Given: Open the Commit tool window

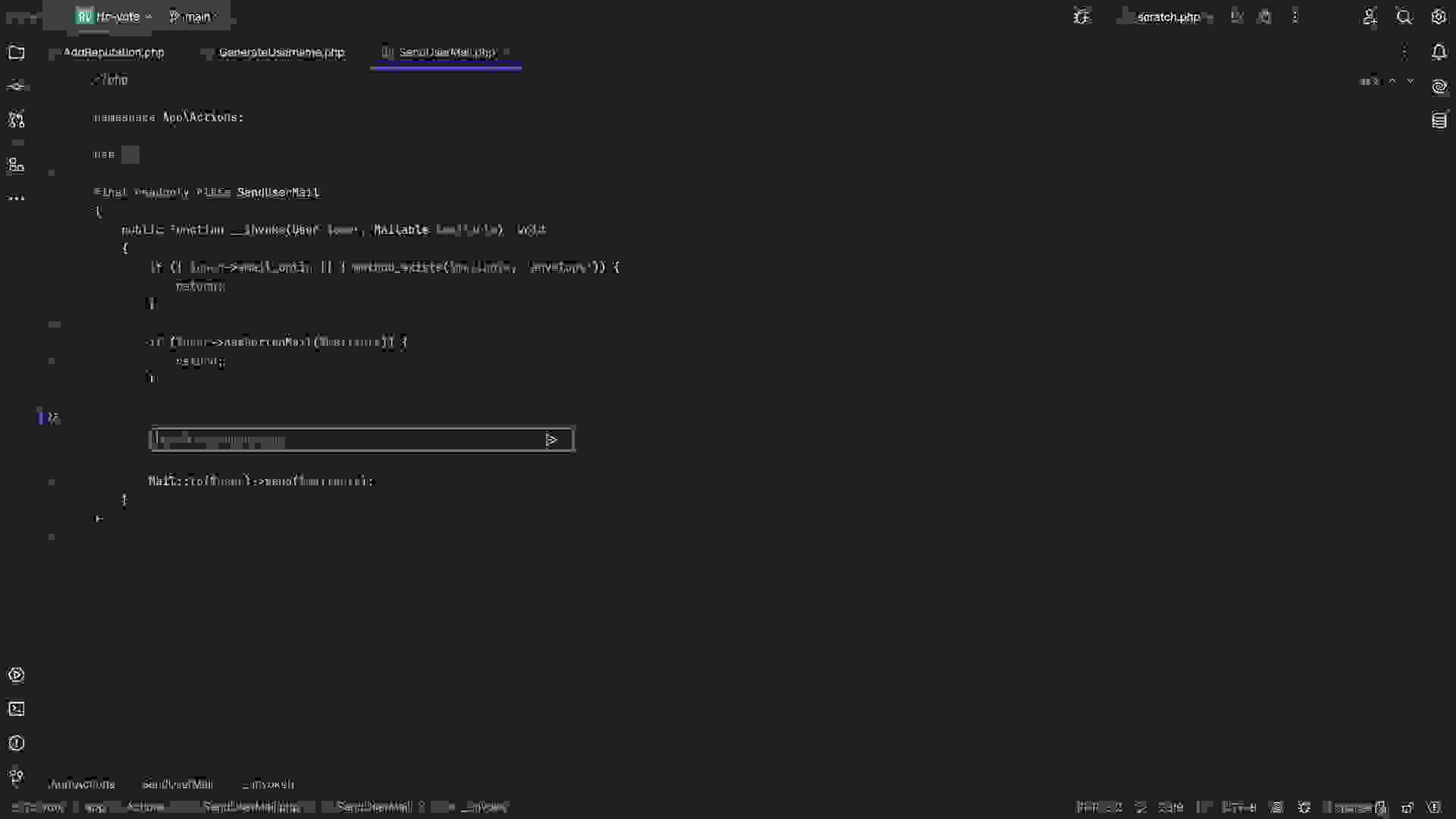Looking at the screenshot, I should tap(16, 86).
